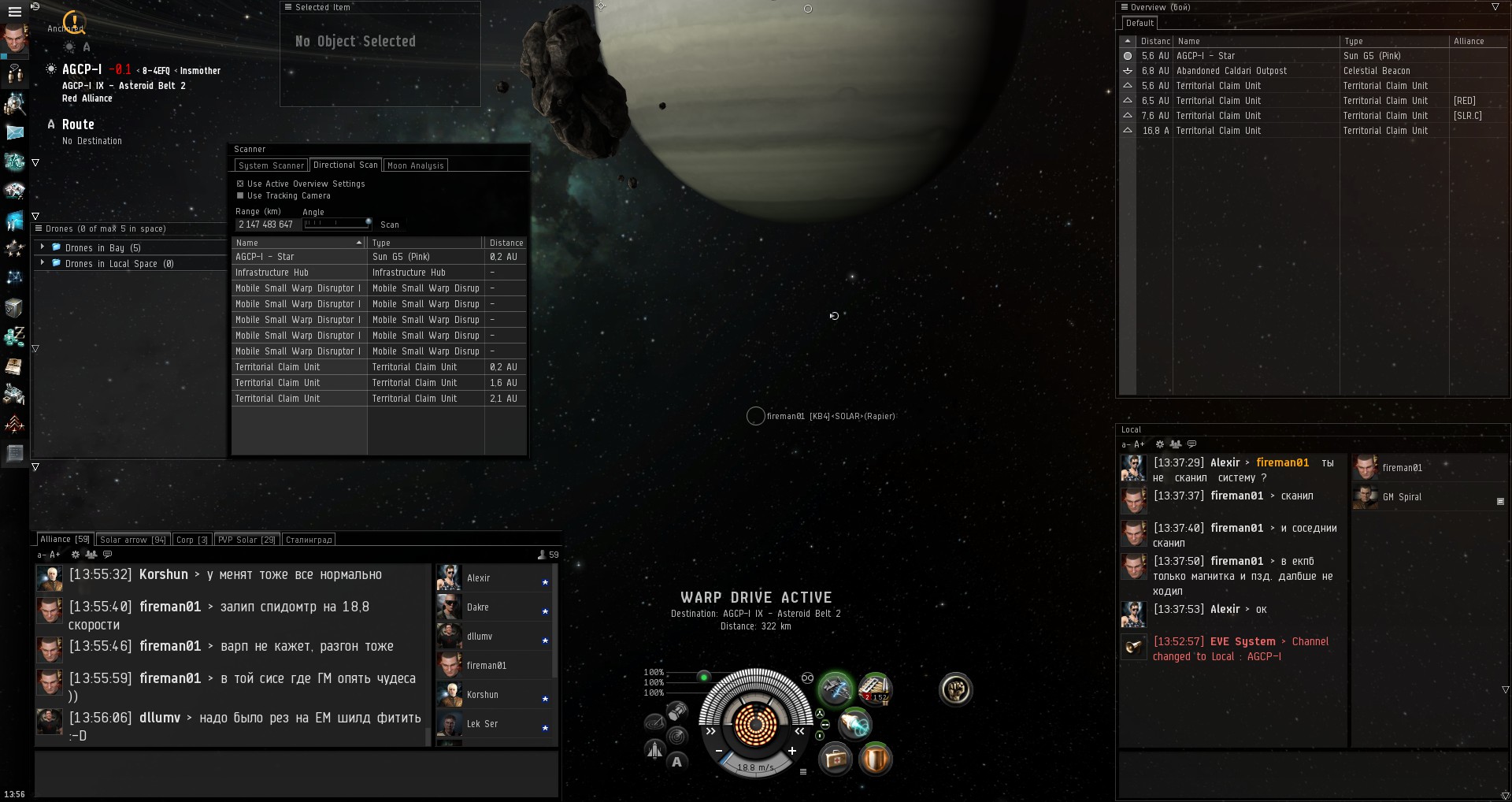Expand Drones in Bay (5) group
This screenshot has width=1512, height=802.
pyautogui.click(x=43, y=247)
